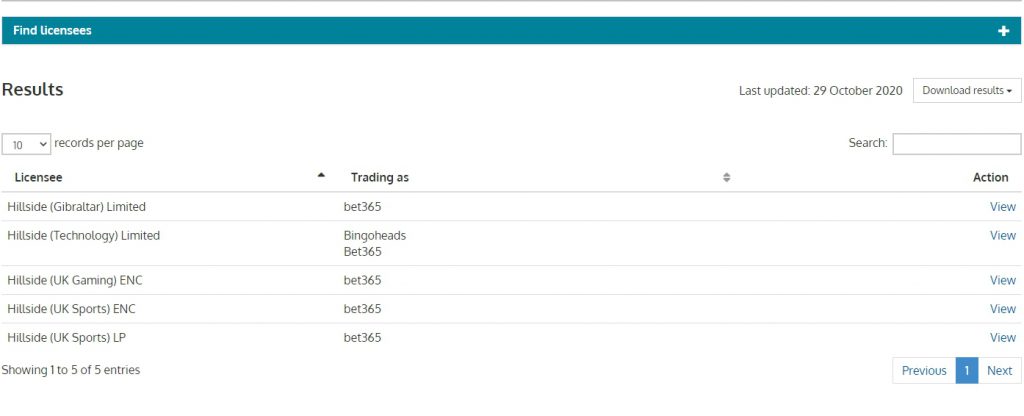This screenshot has height=416, width=1024.
Task: Go to Next results page
Action: (999, 371)
